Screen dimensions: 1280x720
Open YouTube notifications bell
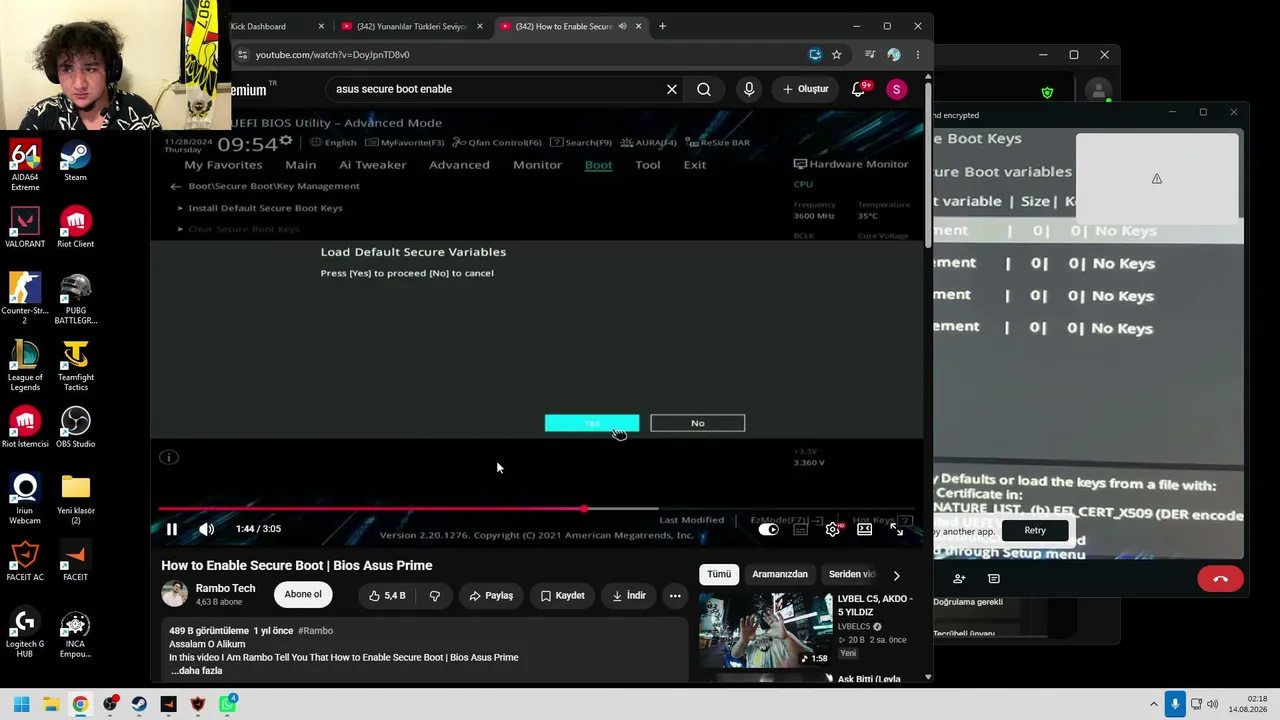858,89
